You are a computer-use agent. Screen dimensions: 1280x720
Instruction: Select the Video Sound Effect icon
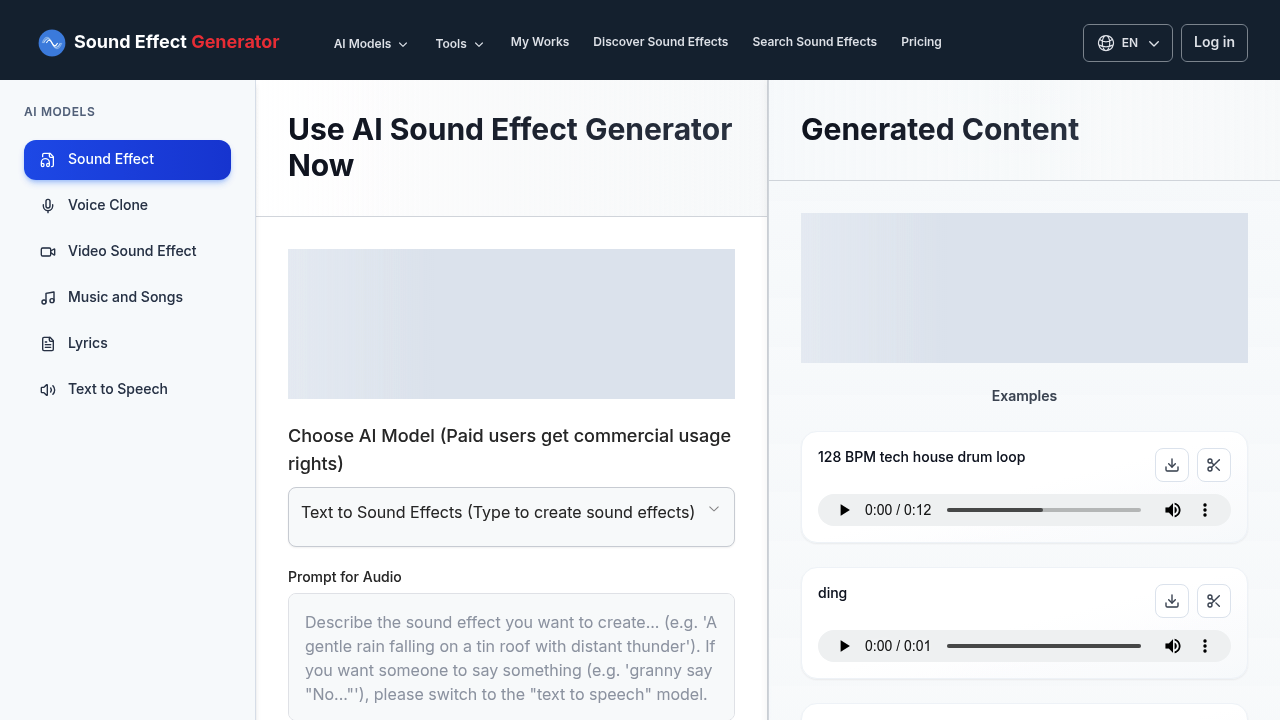coord(48,251)
